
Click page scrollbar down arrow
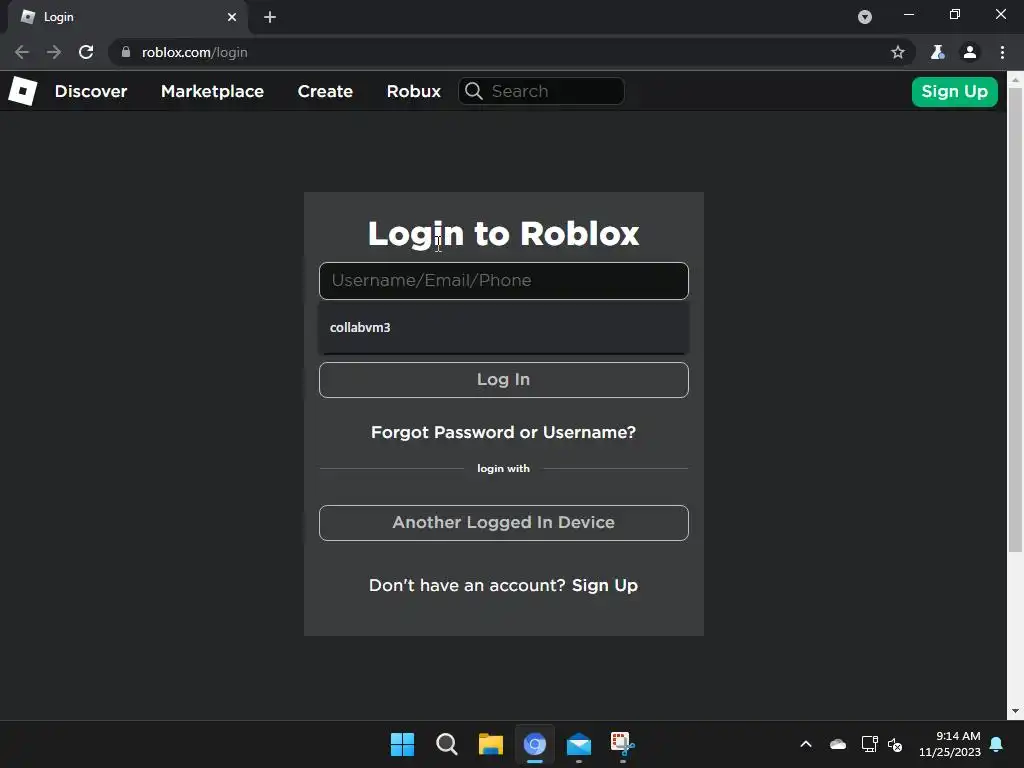pos(1016,711)
